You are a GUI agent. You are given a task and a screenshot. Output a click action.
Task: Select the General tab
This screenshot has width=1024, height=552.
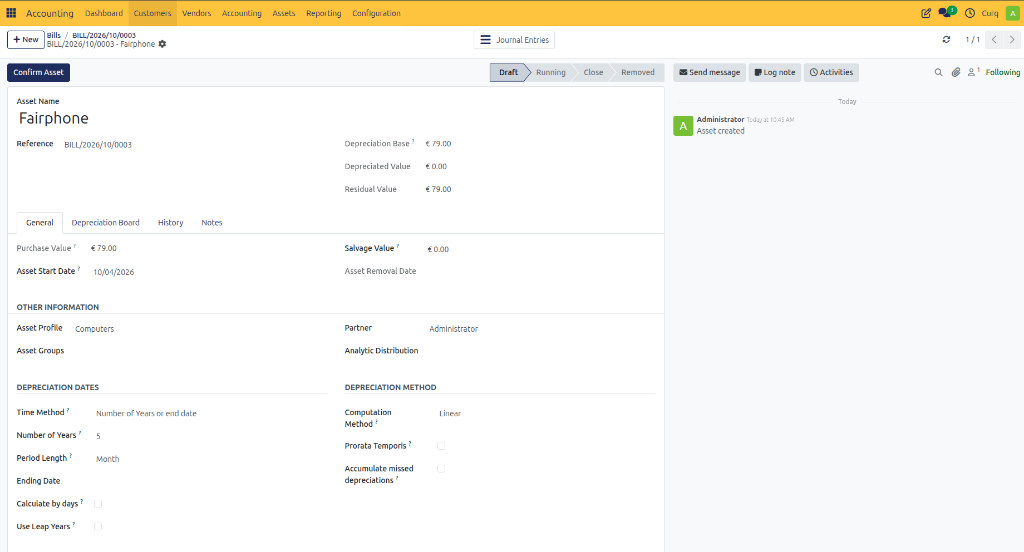tap(39, 223)
